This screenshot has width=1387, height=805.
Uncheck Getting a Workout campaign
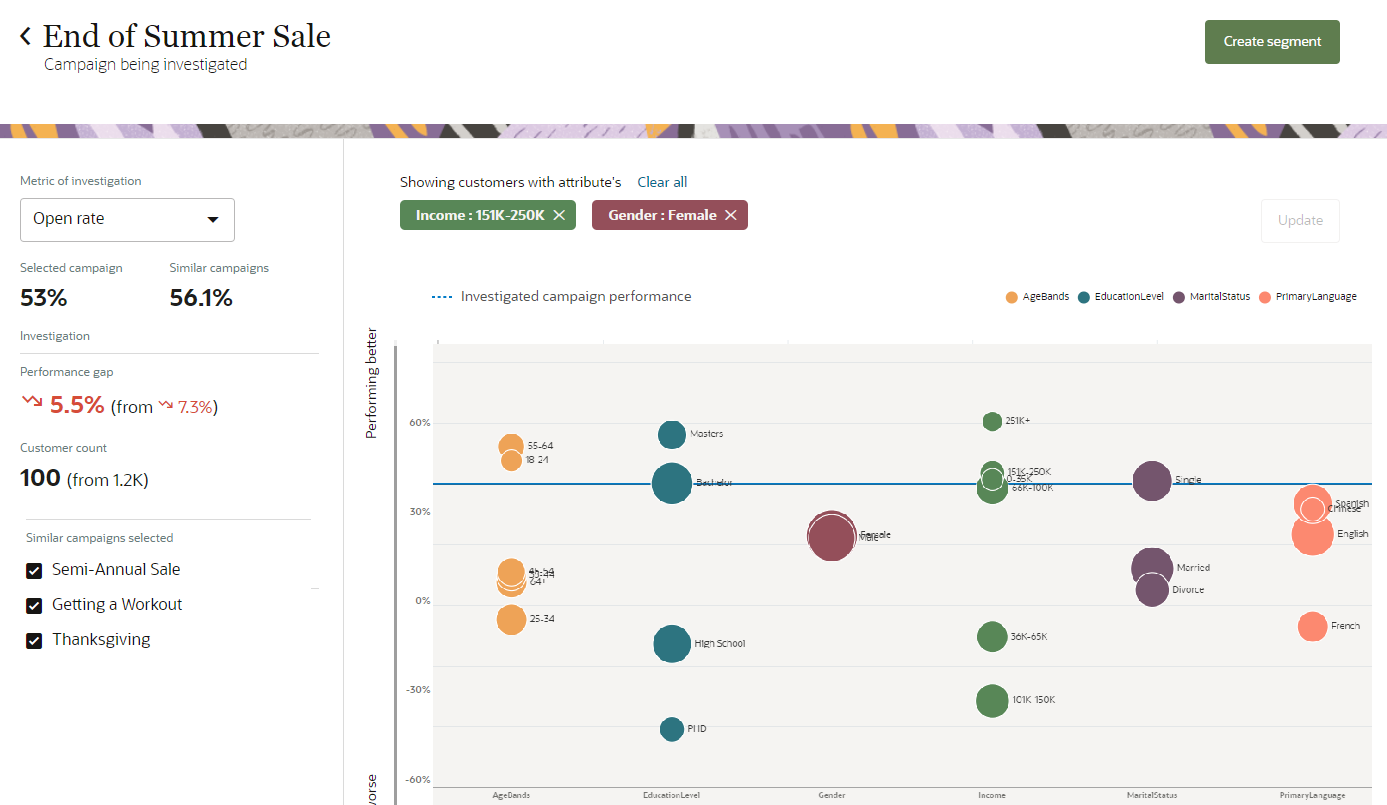pyautogui.click(x=34, y=605)
